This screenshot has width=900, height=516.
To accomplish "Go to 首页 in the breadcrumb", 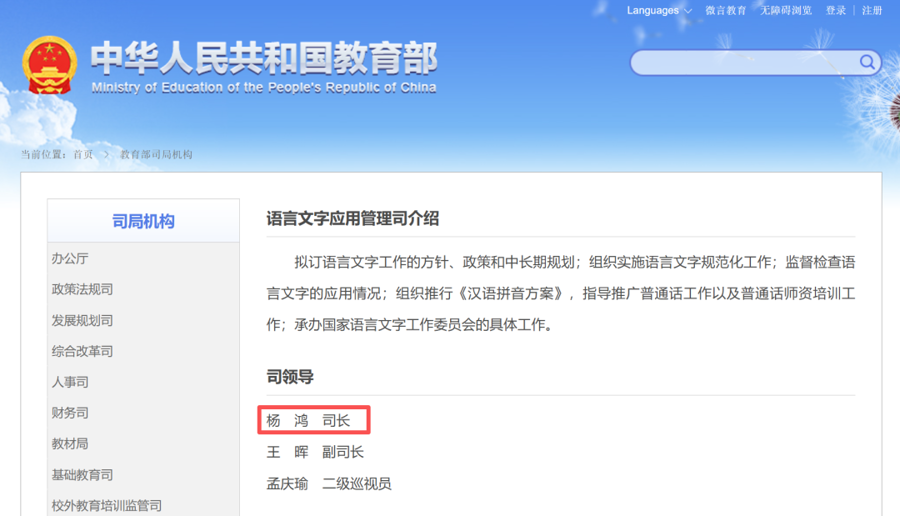I will pyautogui.click(x=83, y=155).
